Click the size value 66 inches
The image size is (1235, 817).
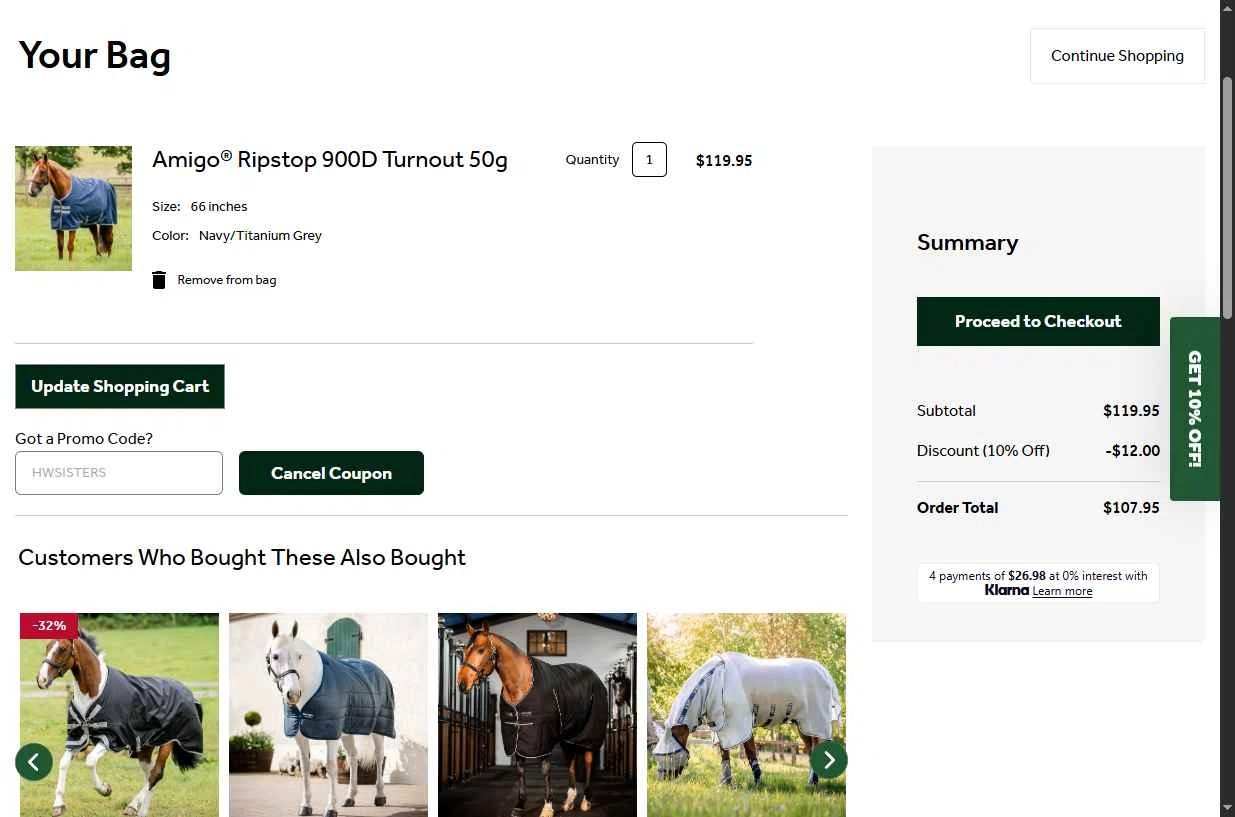pyautogui.click(x=219, y=207)
